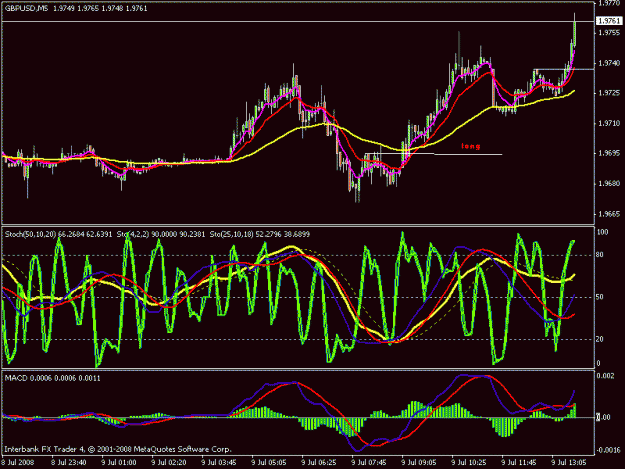
Task: Click the 1.9665 price scale label
Action: pyautogui.click(x=610, y=214)
